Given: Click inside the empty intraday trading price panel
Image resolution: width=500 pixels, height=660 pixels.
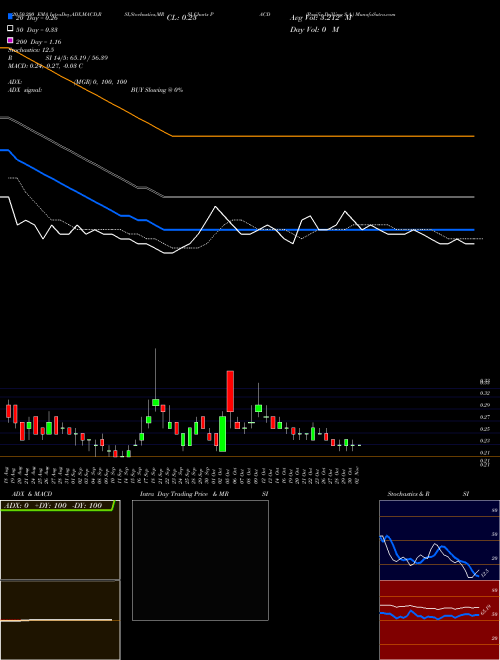Looking at the screenshot, I should [200, 560].
